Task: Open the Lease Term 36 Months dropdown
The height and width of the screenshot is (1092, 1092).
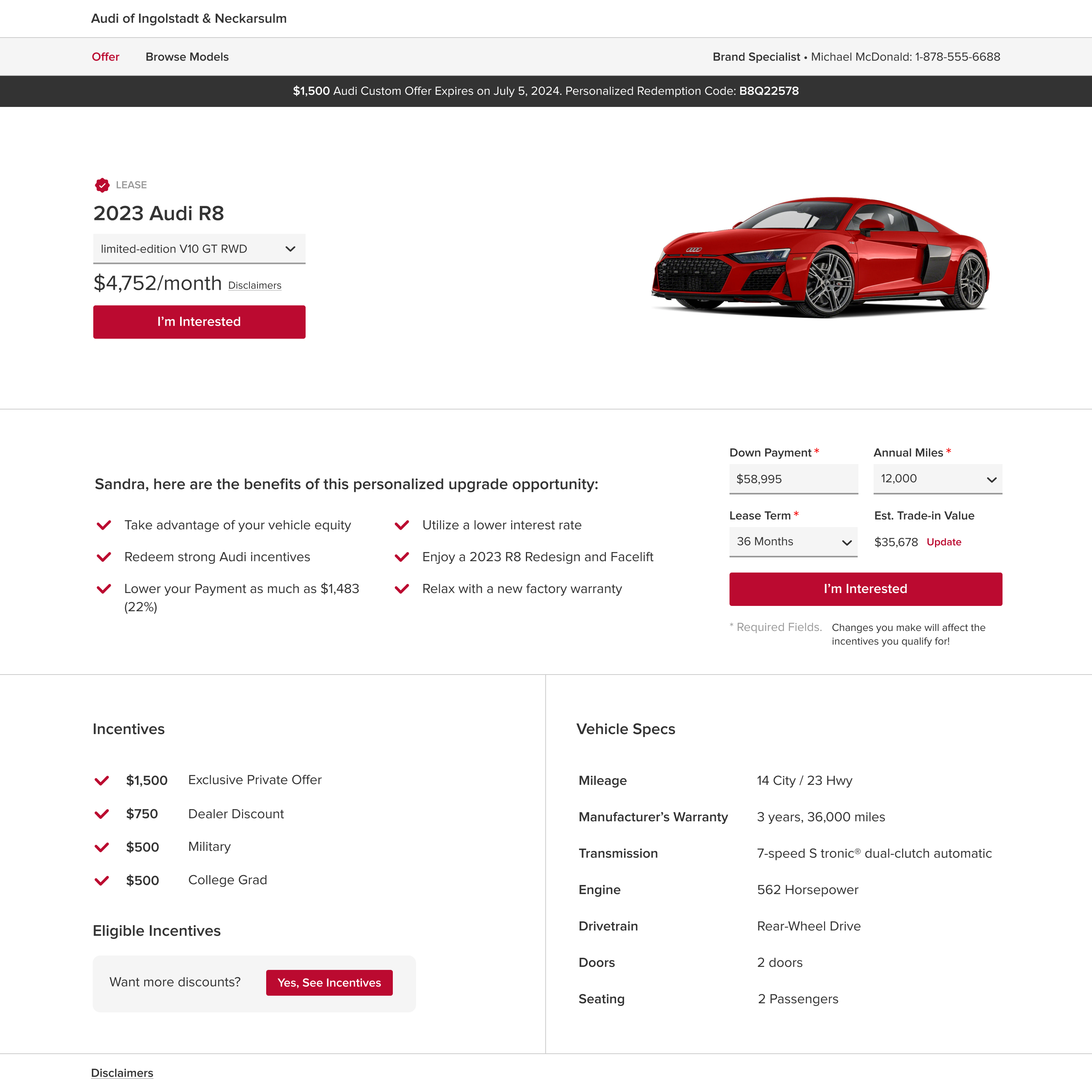Action: pos(793,541)
